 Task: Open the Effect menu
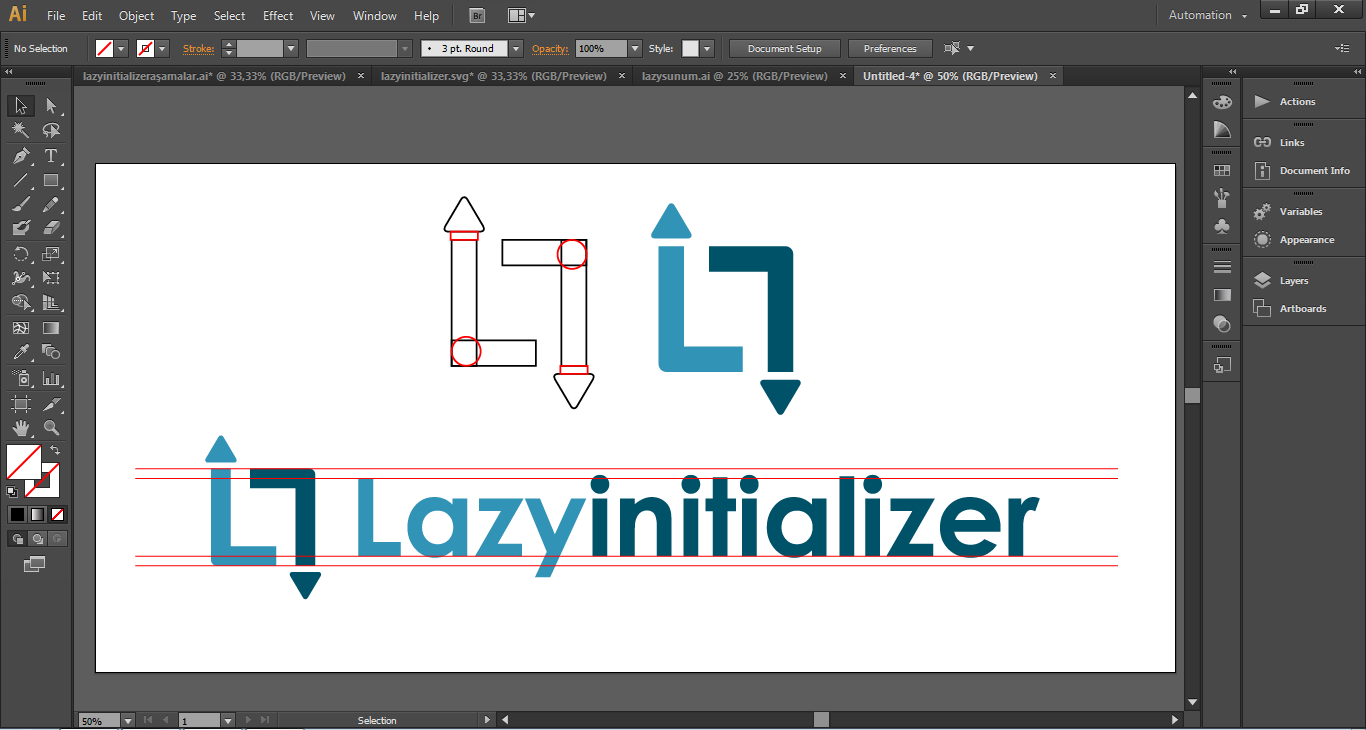coord(278,16)
